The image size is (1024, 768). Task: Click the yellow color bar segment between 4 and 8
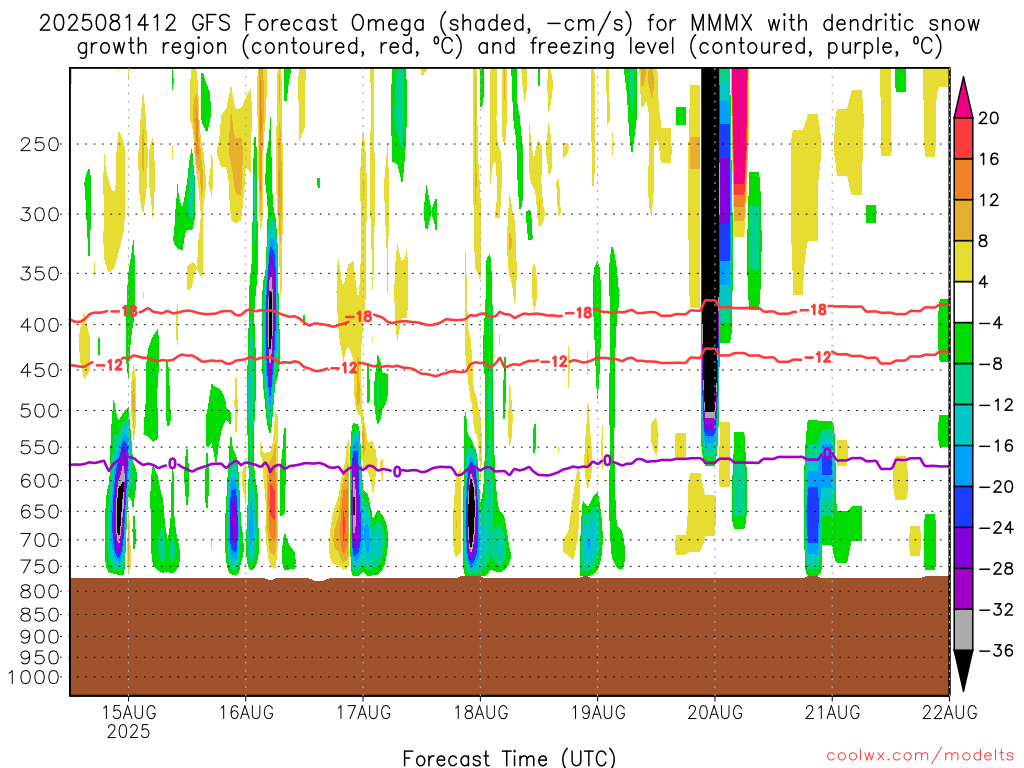pyautogui.click(x=963, y=261)
